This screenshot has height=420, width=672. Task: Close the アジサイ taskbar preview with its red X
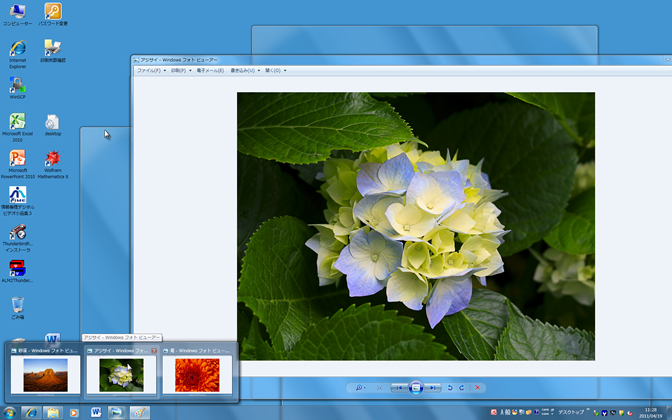click(154, 351)
